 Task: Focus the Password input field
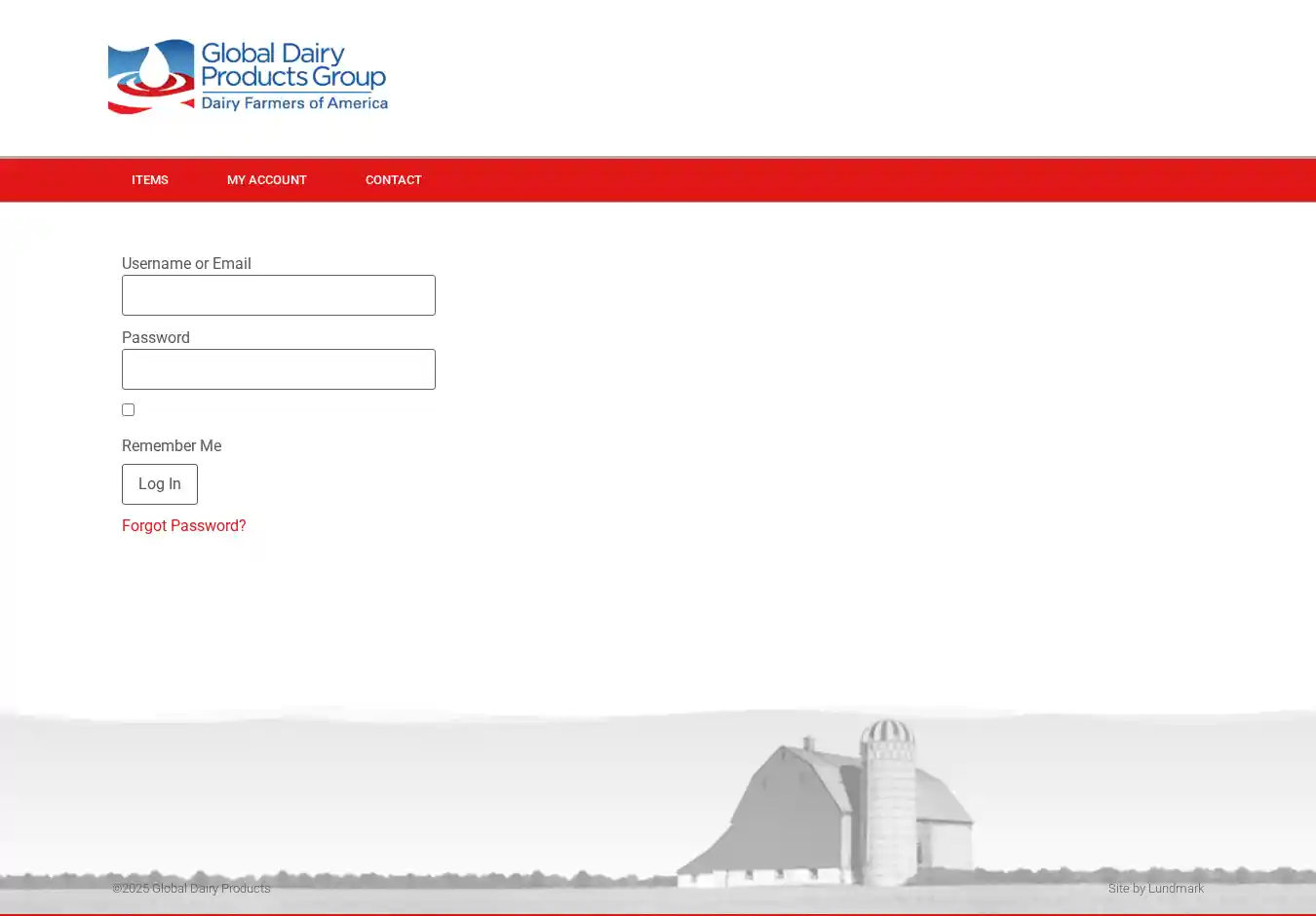pos(278,369)
